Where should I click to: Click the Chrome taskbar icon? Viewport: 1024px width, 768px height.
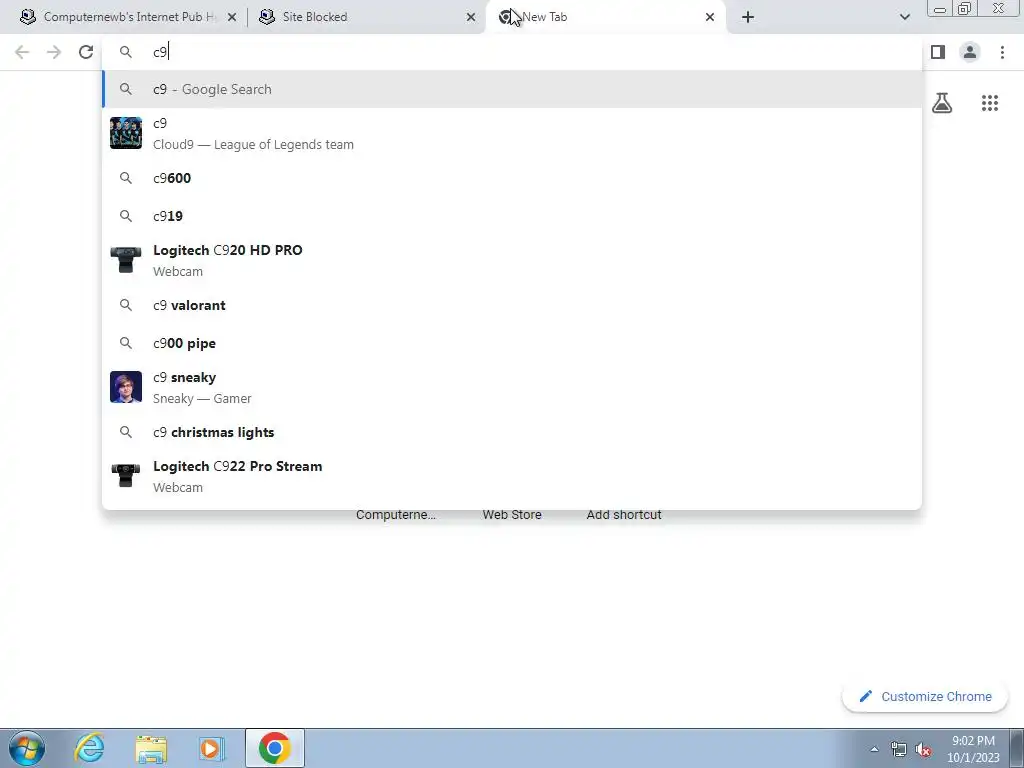tap(275, 748)
